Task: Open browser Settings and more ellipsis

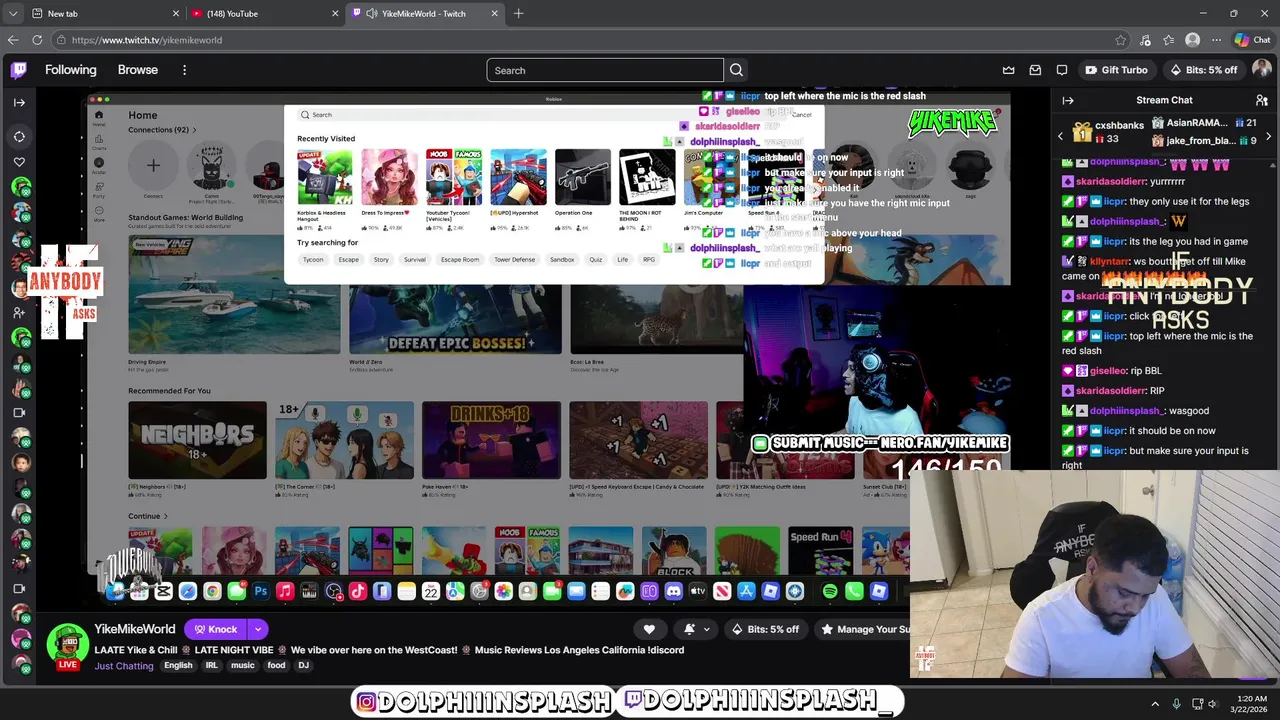Action: tap(1215, 40)
